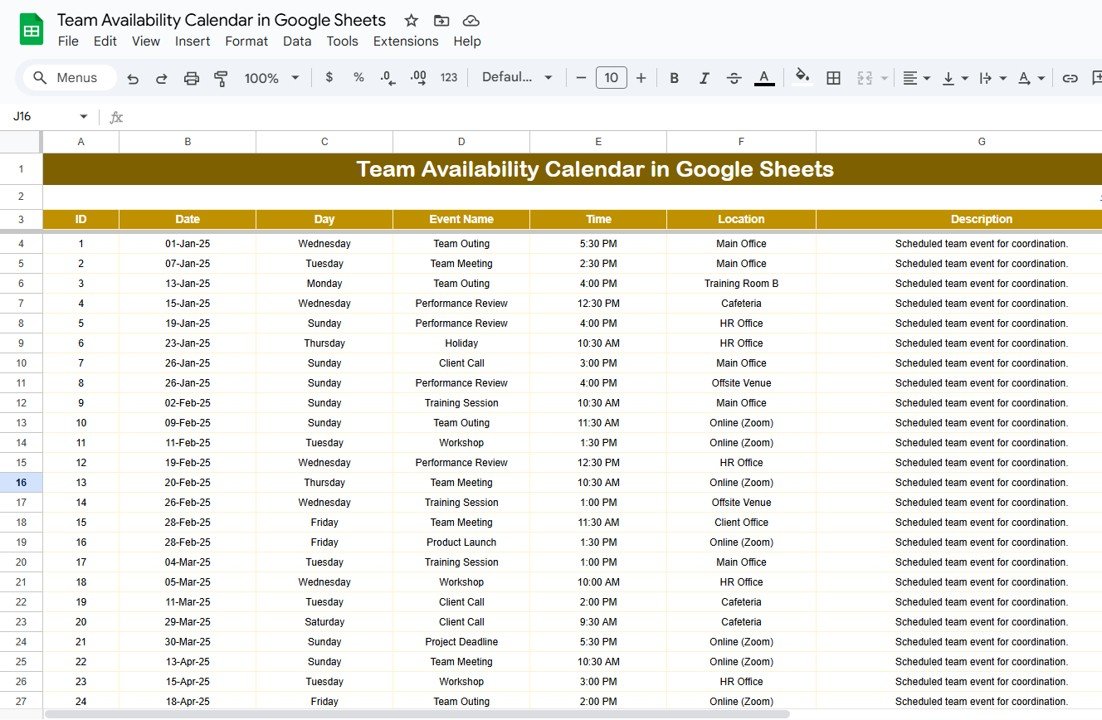
Task: Click the move to folder icon
Action: (441, 20)
